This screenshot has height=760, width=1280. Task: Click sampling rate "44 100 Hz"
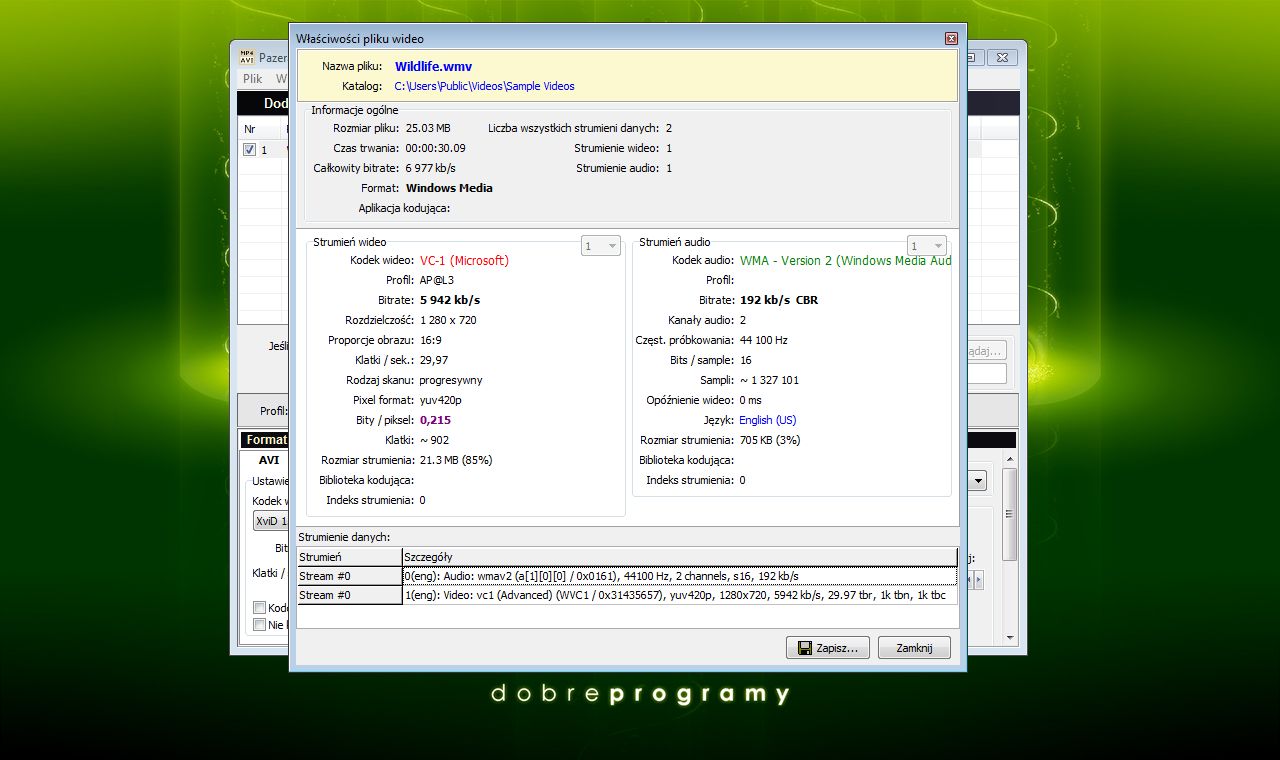(x=764, y=340)
